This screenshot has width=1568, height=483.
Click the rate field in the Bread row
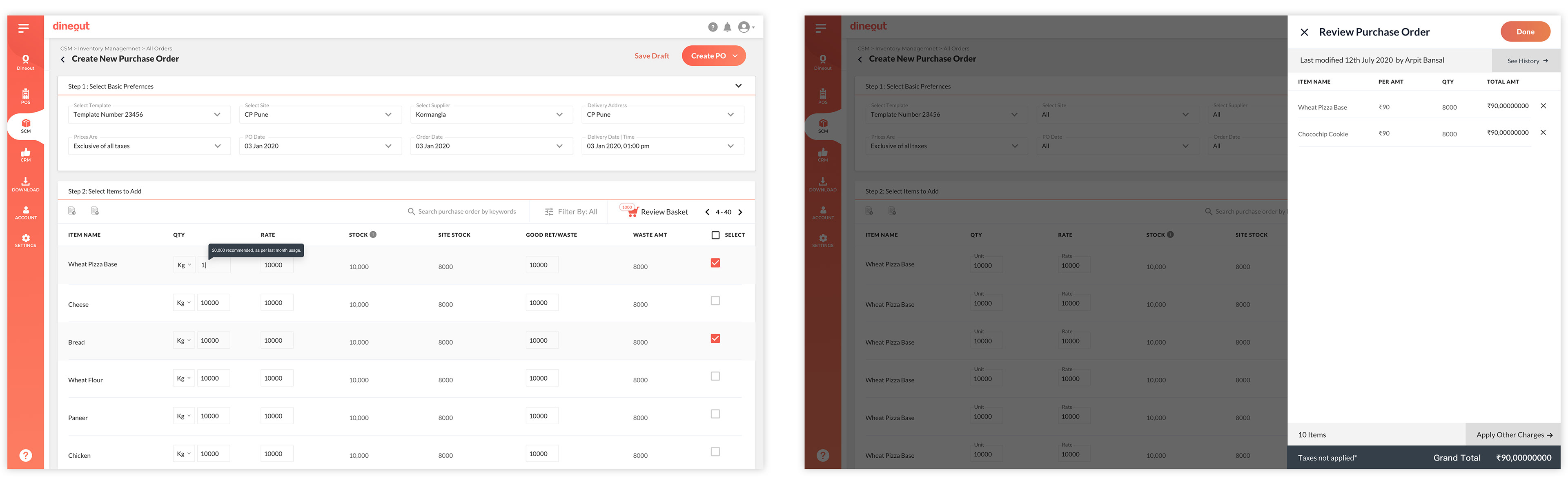tap(277, 340)
